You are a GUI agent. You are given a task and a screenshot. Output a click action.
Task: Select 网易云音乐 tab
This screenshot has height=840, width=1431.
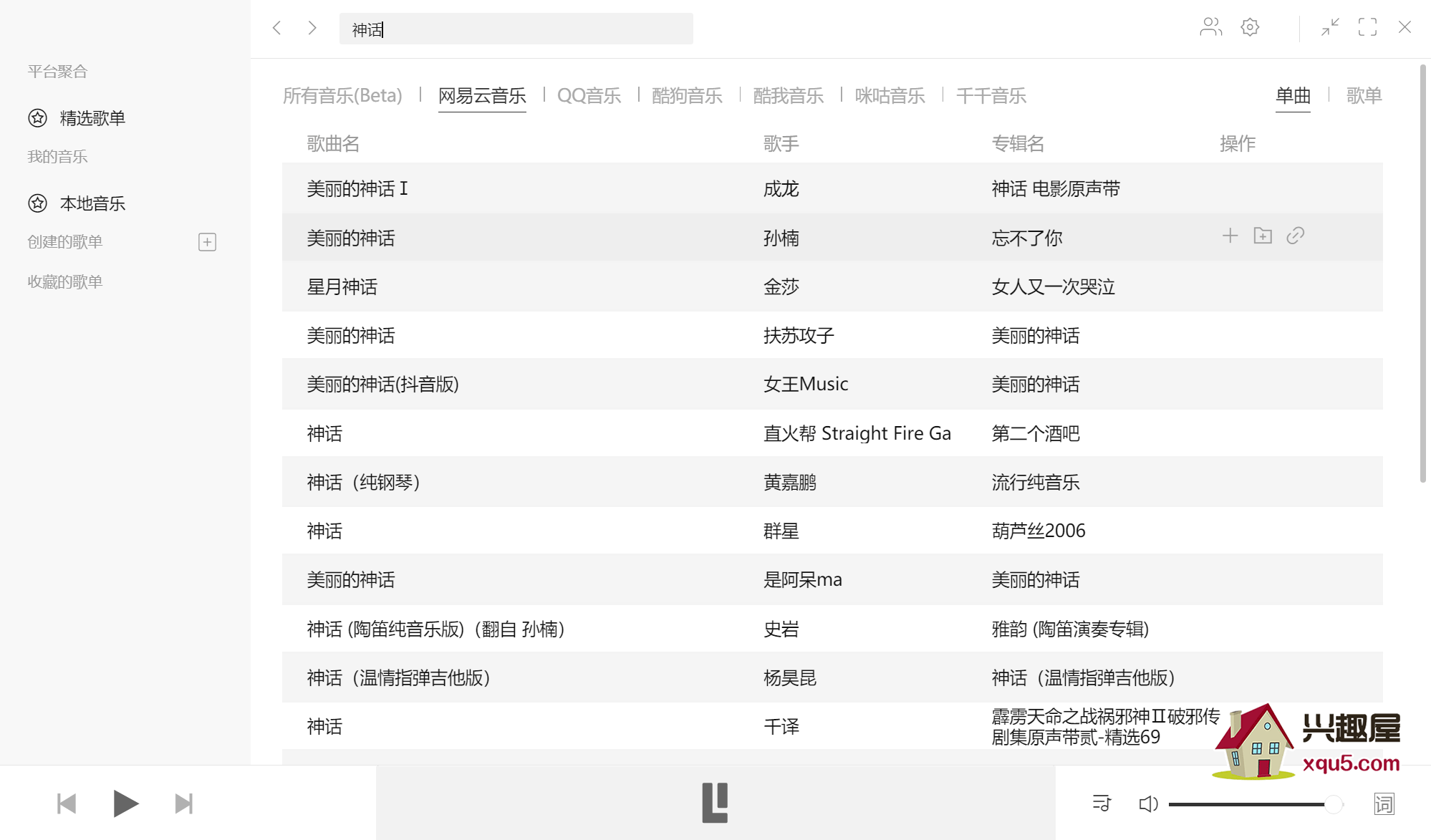(482, 95)
